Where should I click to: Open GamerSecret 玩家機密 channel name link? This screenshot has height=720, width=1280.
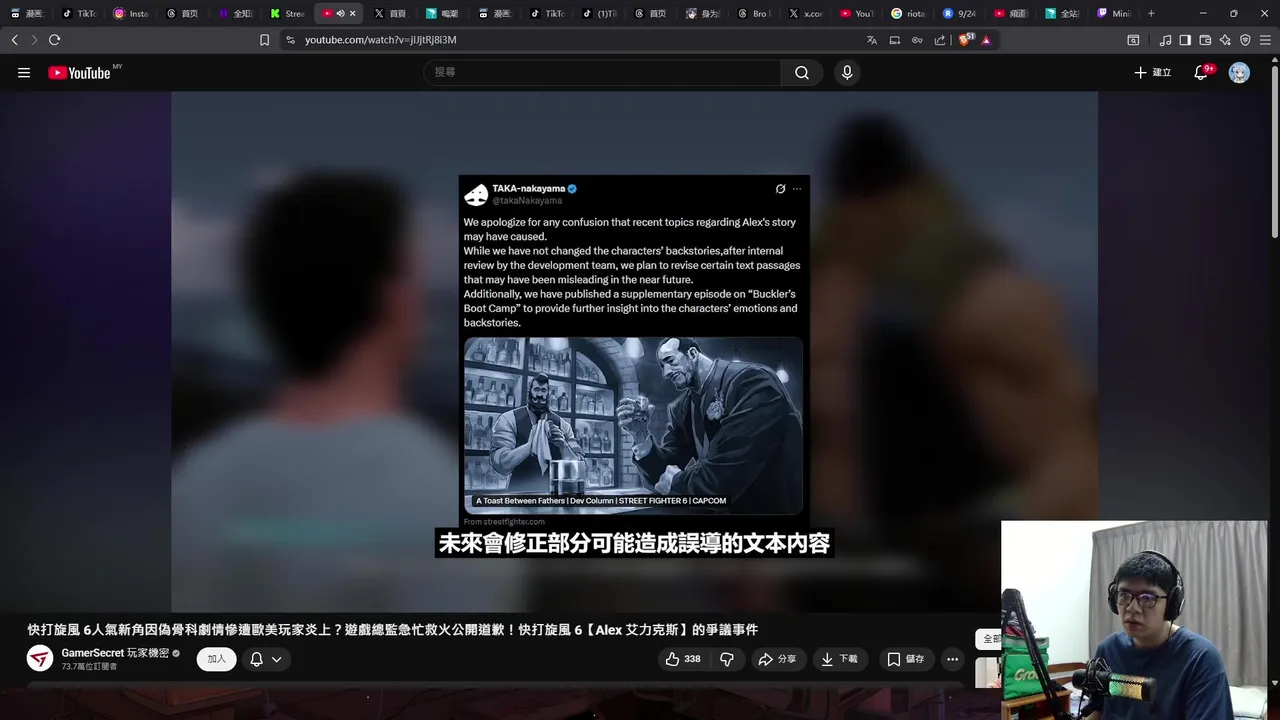(x=115, y=653)
